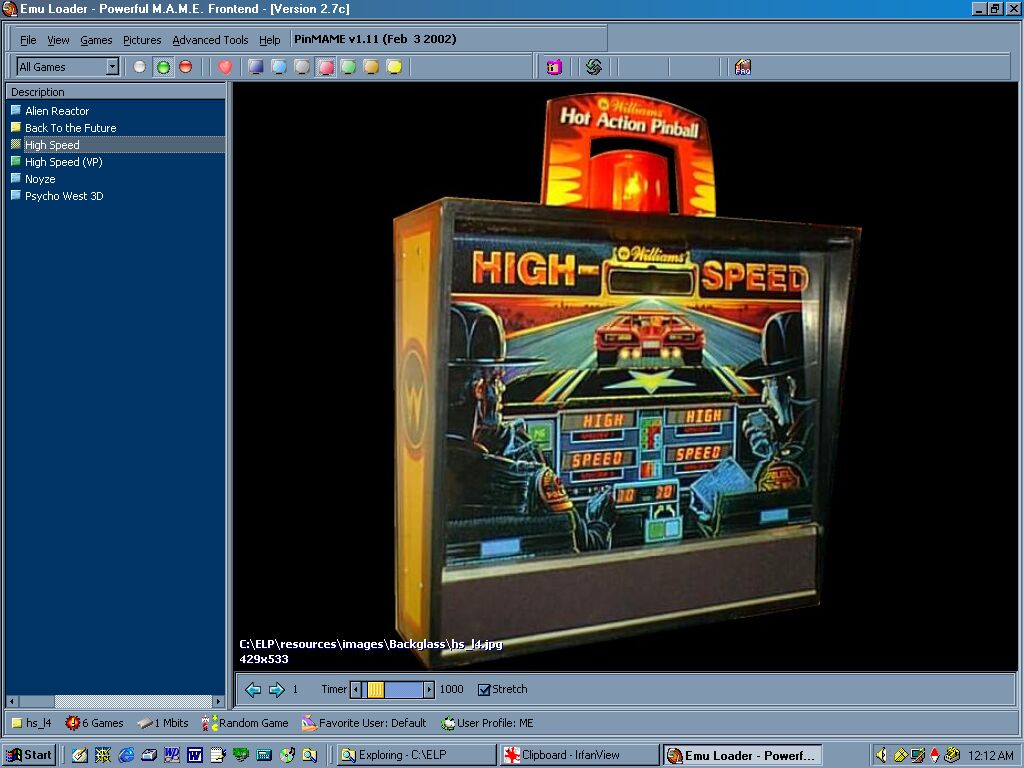
Task: Open the blue W Word quick launch icon
Action: pyautogui.click(x=195, y=756)
